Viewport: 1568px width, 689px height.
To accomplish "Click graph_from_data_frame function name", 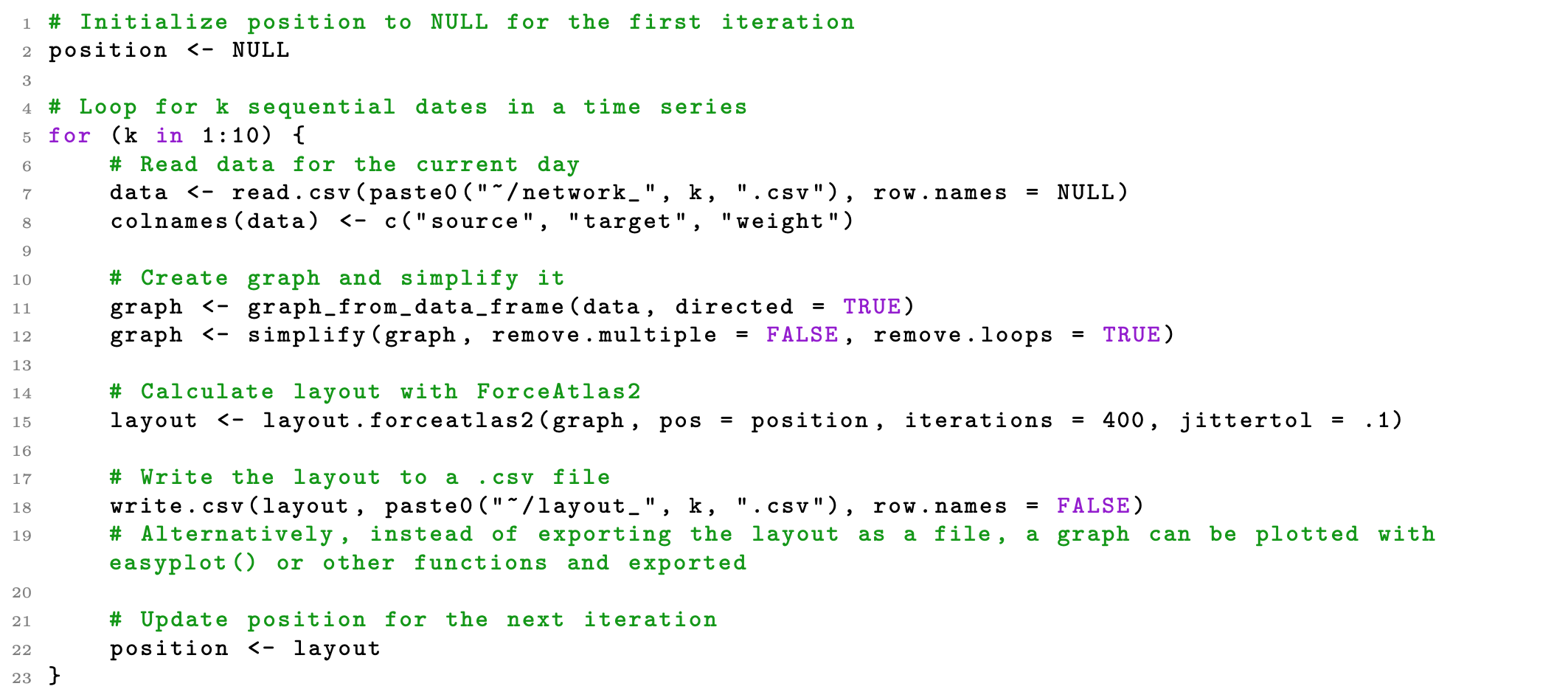I will coord(406,307).
